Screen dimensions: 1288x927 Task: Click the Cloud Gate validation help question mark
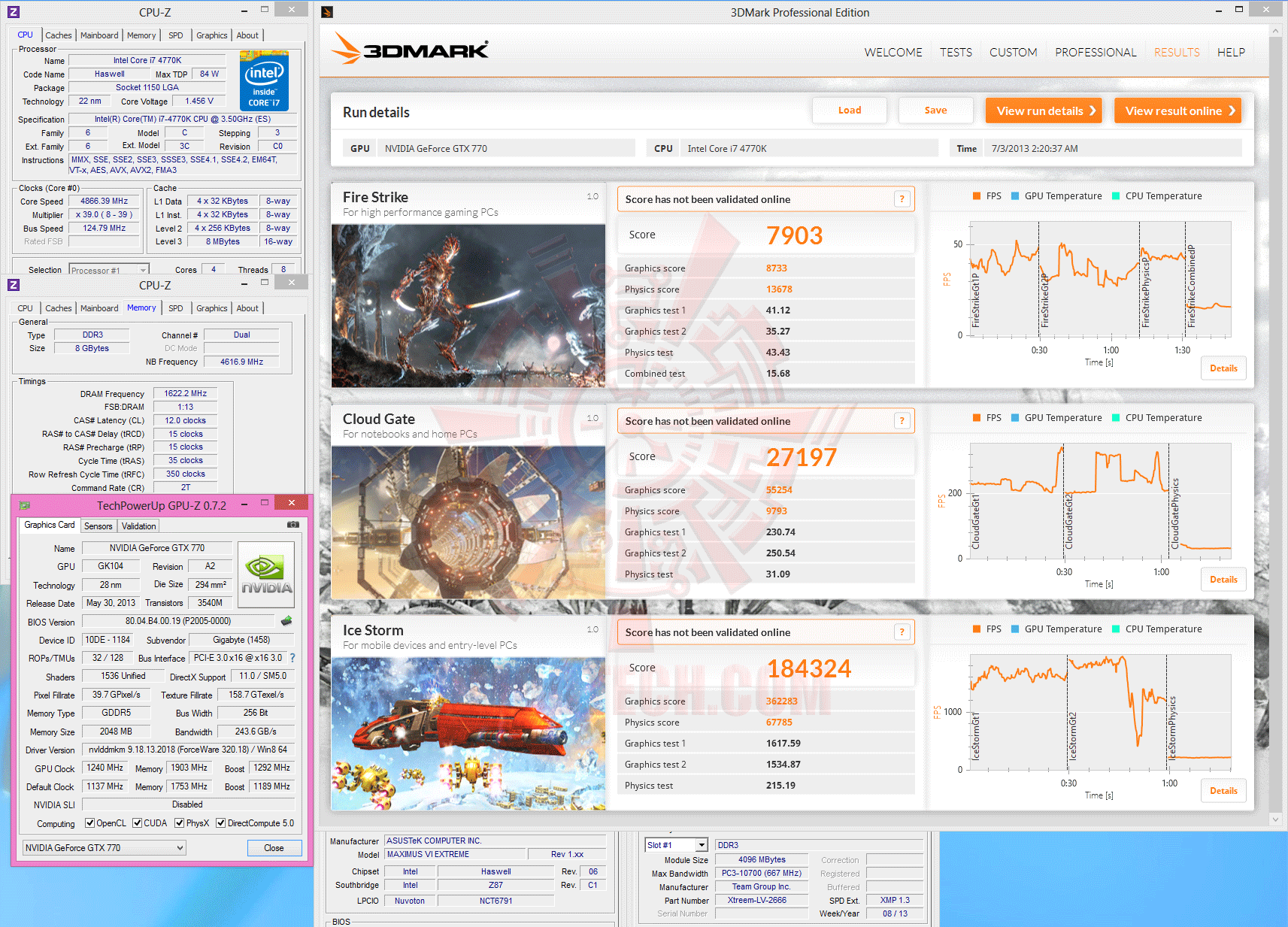[x=902, y=421]
